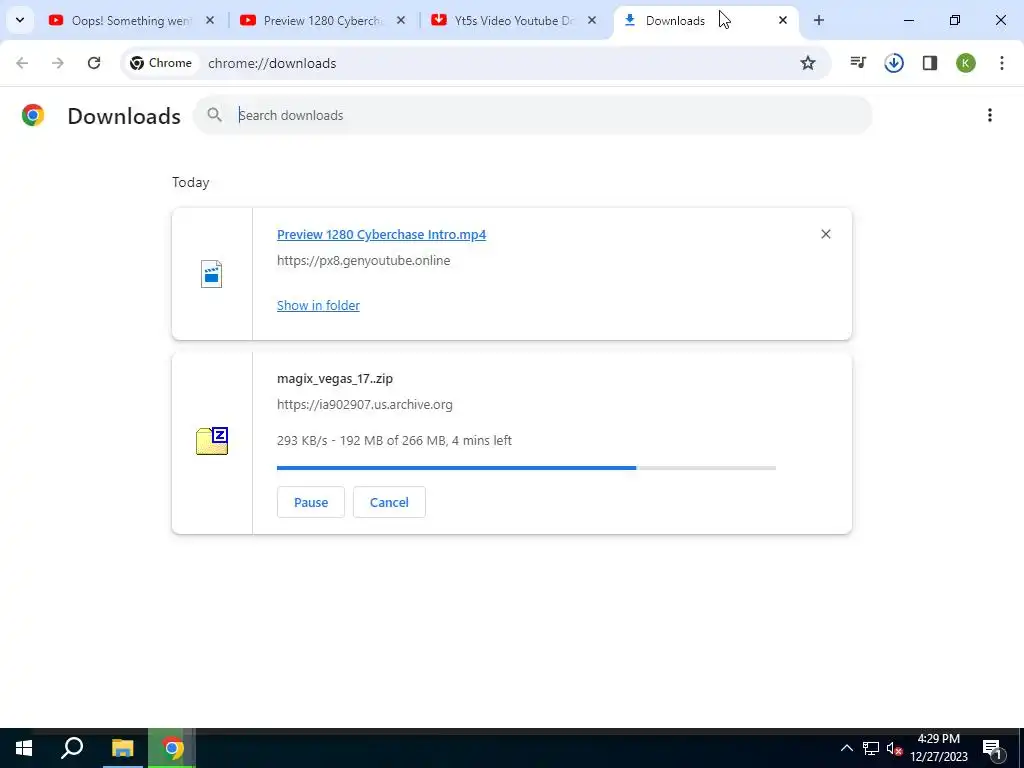Open the taskbar clock and date

[939, 748]
